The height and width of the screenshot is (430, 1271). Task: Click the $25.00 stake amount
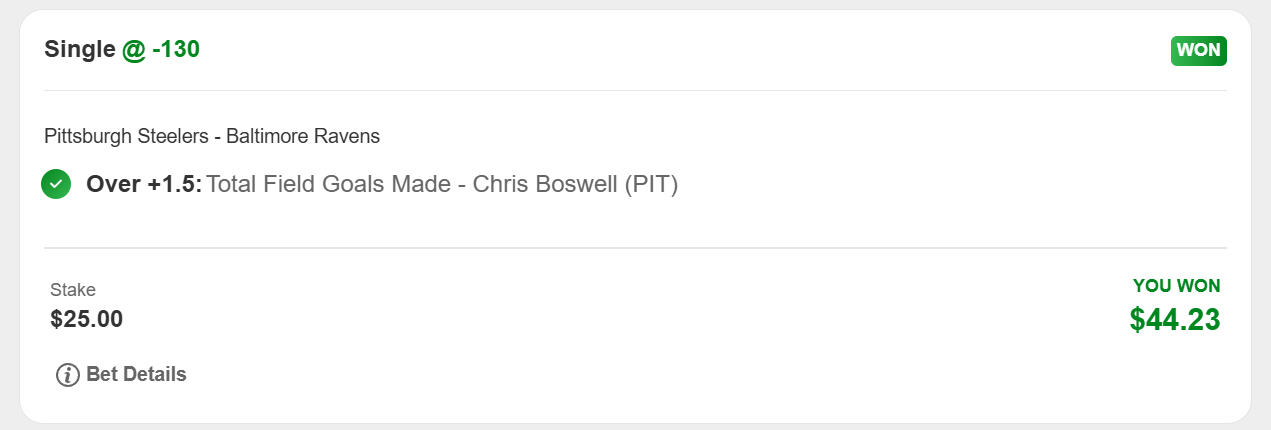[x=87, y=319]
